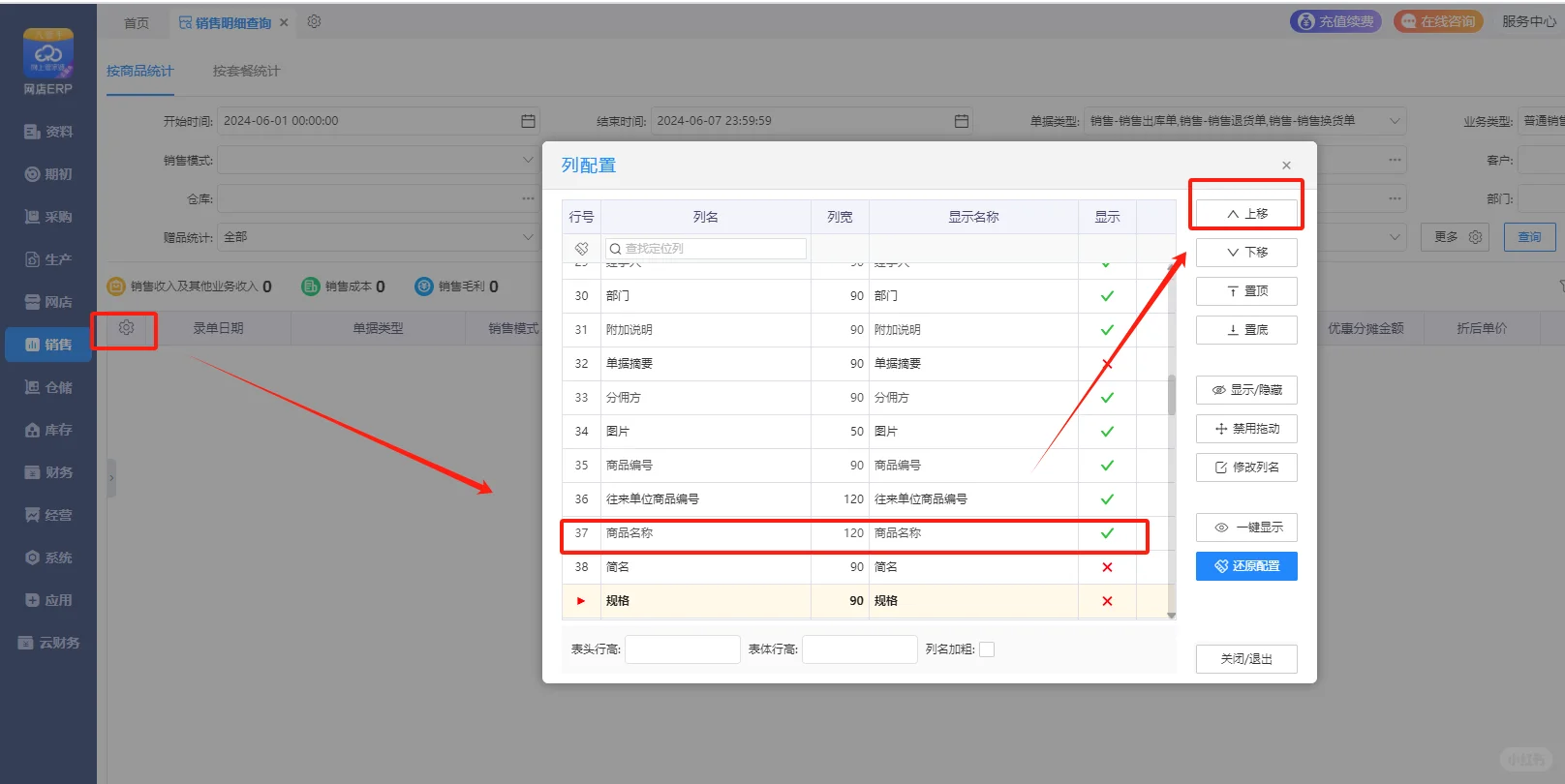Click the 网店ERP logo icon
The image size is (1565, 784).
(48, 53)
